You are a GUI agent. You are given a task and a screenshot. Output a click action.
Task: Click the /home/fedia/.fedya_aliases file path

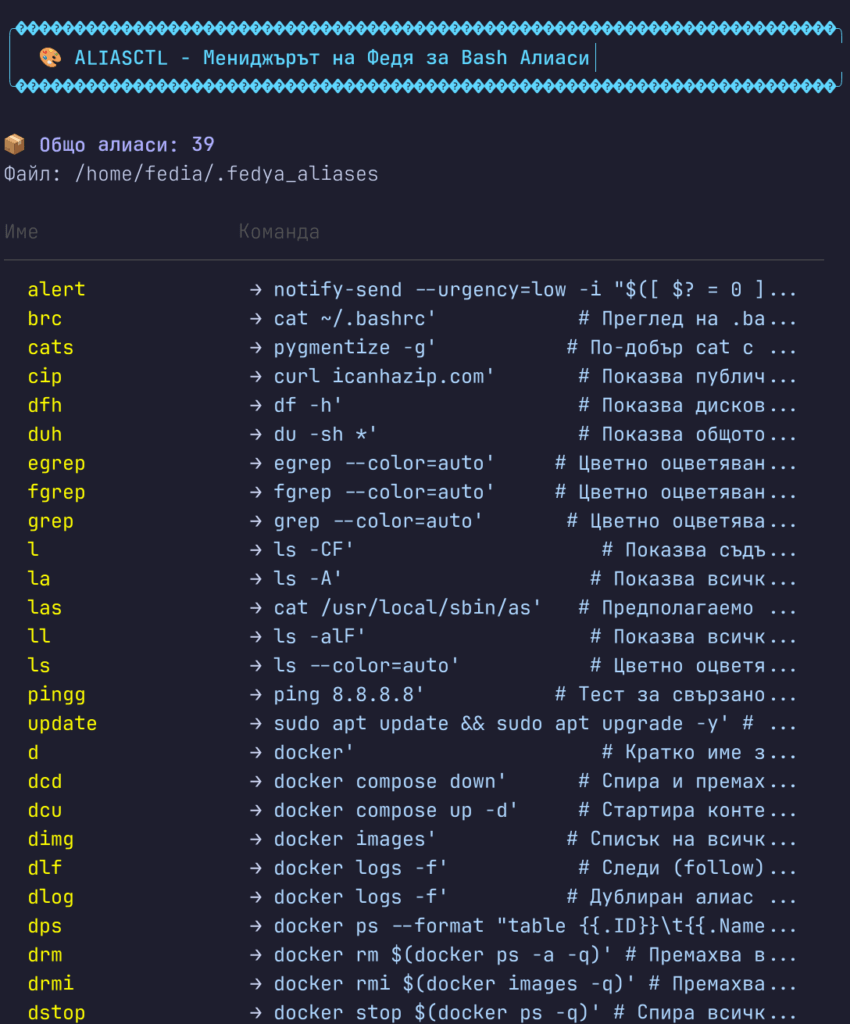(x=227, y=174)
